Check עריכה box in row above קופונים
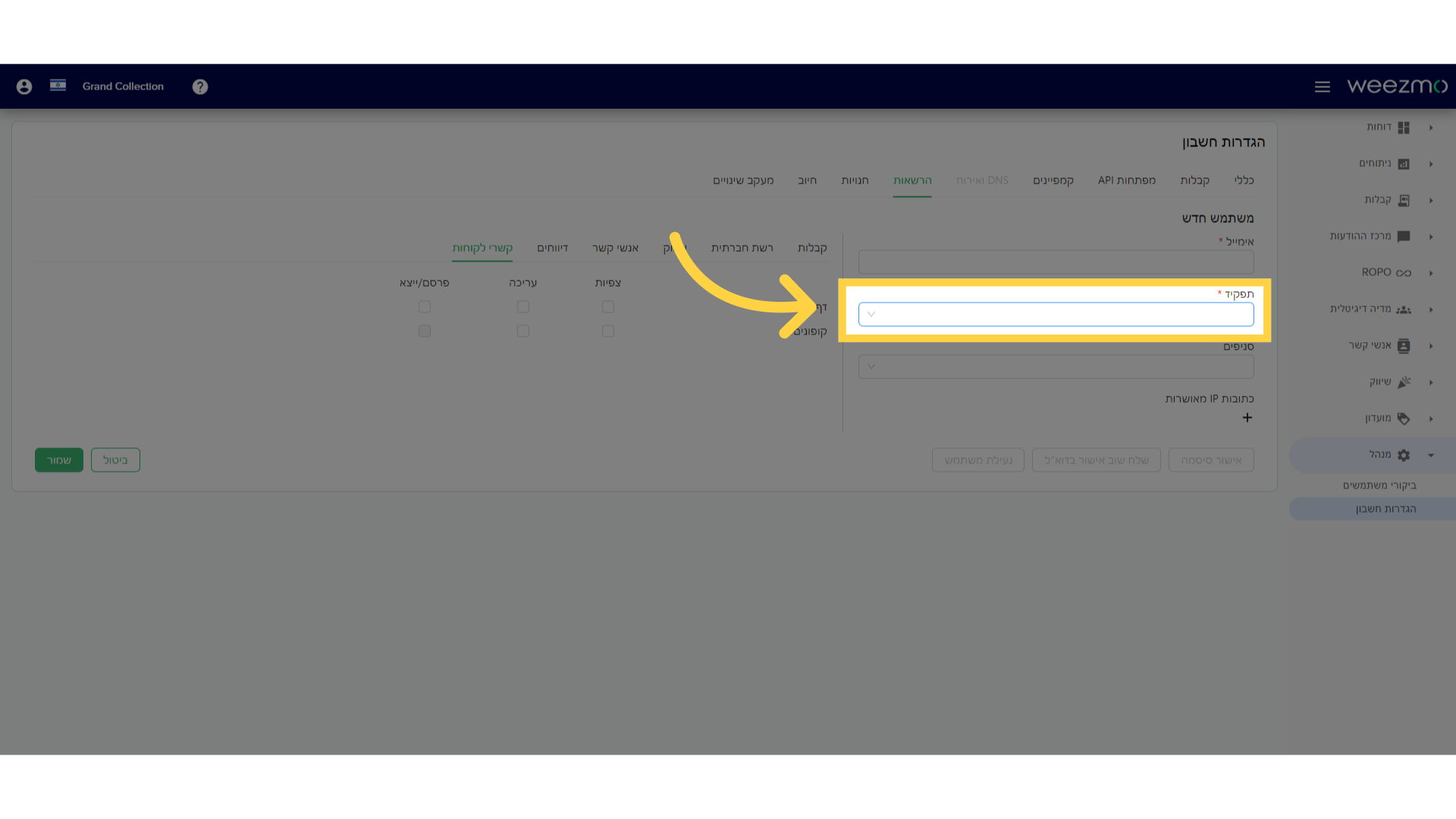This screenshot has height=819, width=1456. coord(523,307)
